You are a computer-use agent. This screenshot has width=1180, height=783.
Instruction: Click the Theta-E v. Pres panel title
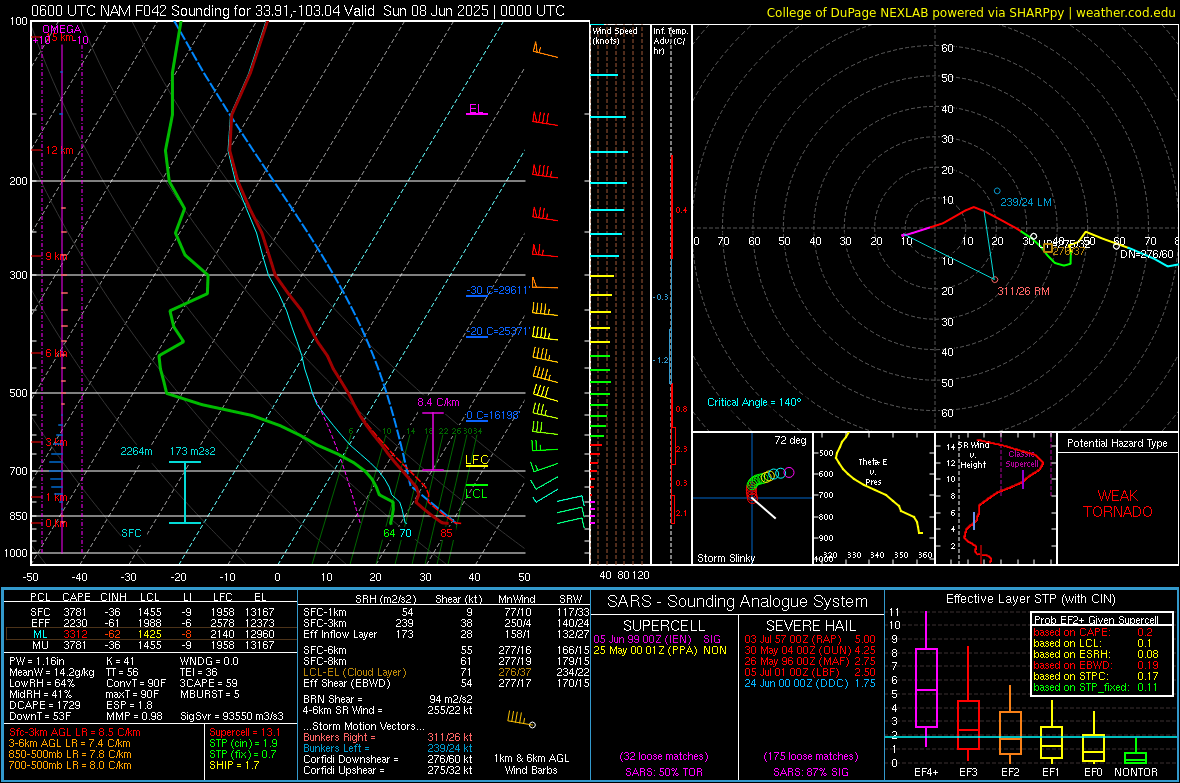pyautogui.click(x=873, y=471)
